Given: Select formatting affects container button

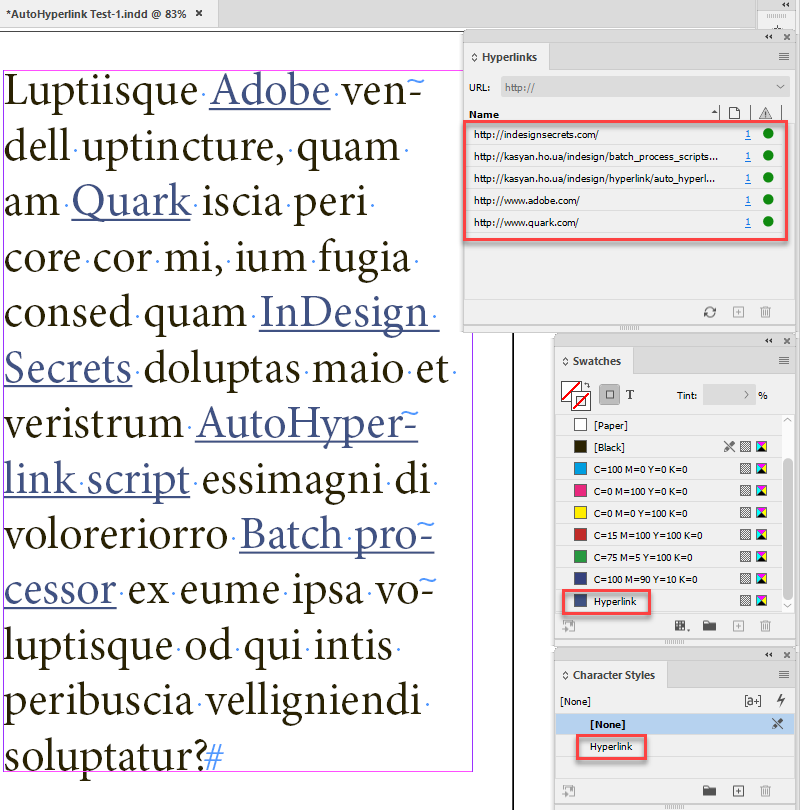Looking at the screenshot, I should coord(609,395).
